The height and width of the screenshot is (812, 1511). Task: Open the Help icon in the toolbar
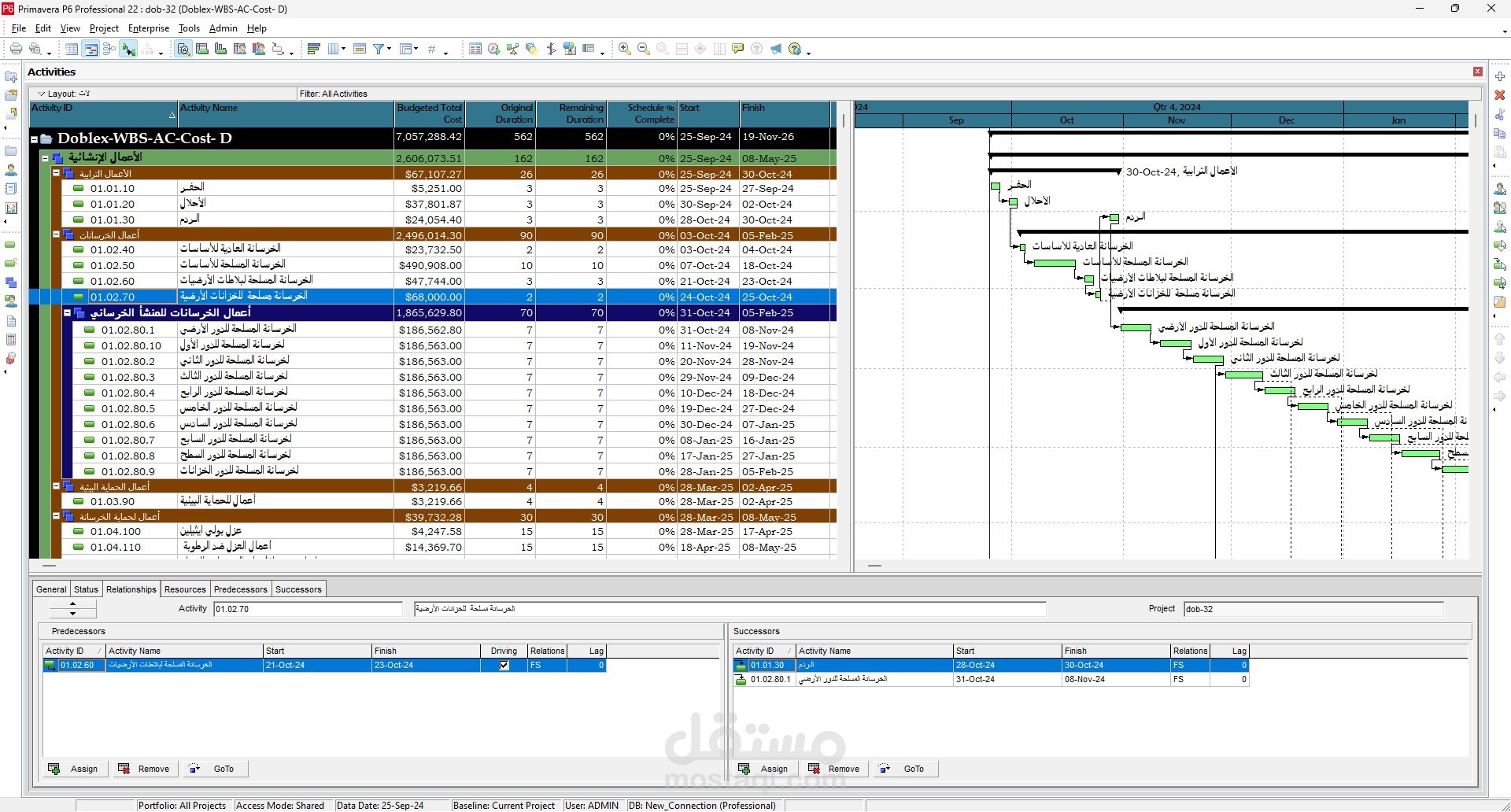click(795, 49)
